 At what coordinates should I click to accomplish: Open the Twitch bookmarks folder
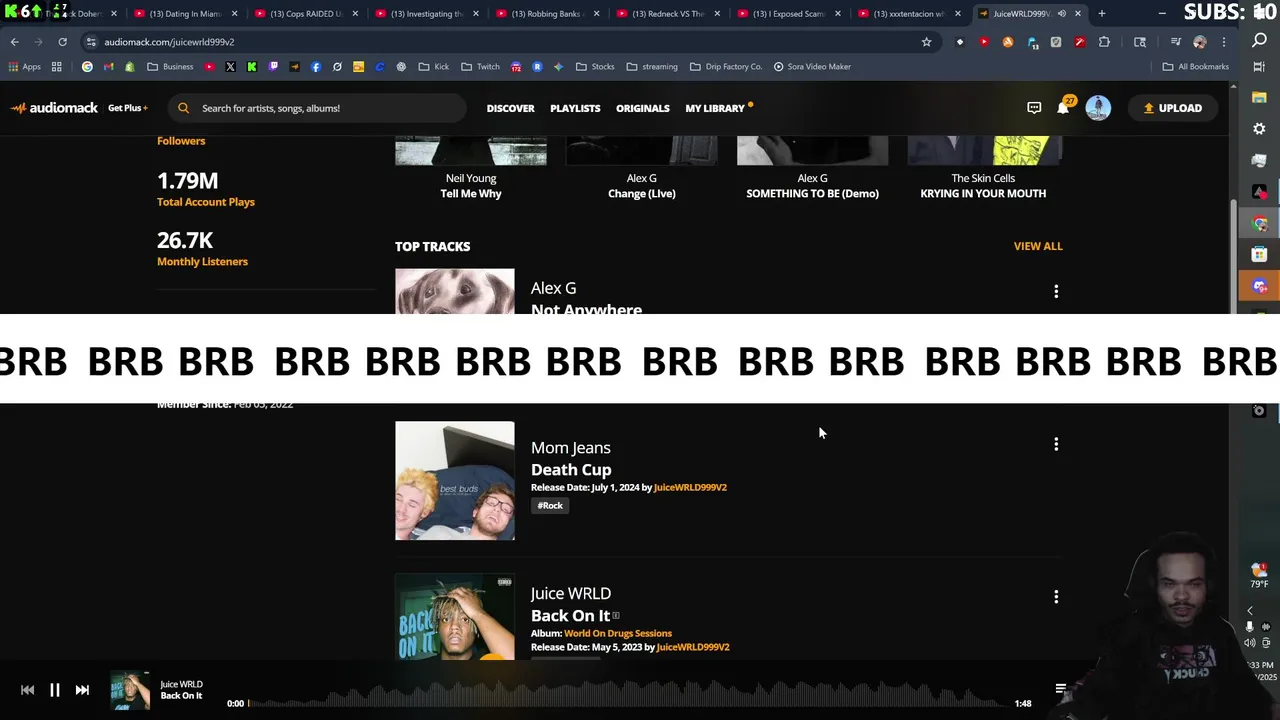[480, 67]
